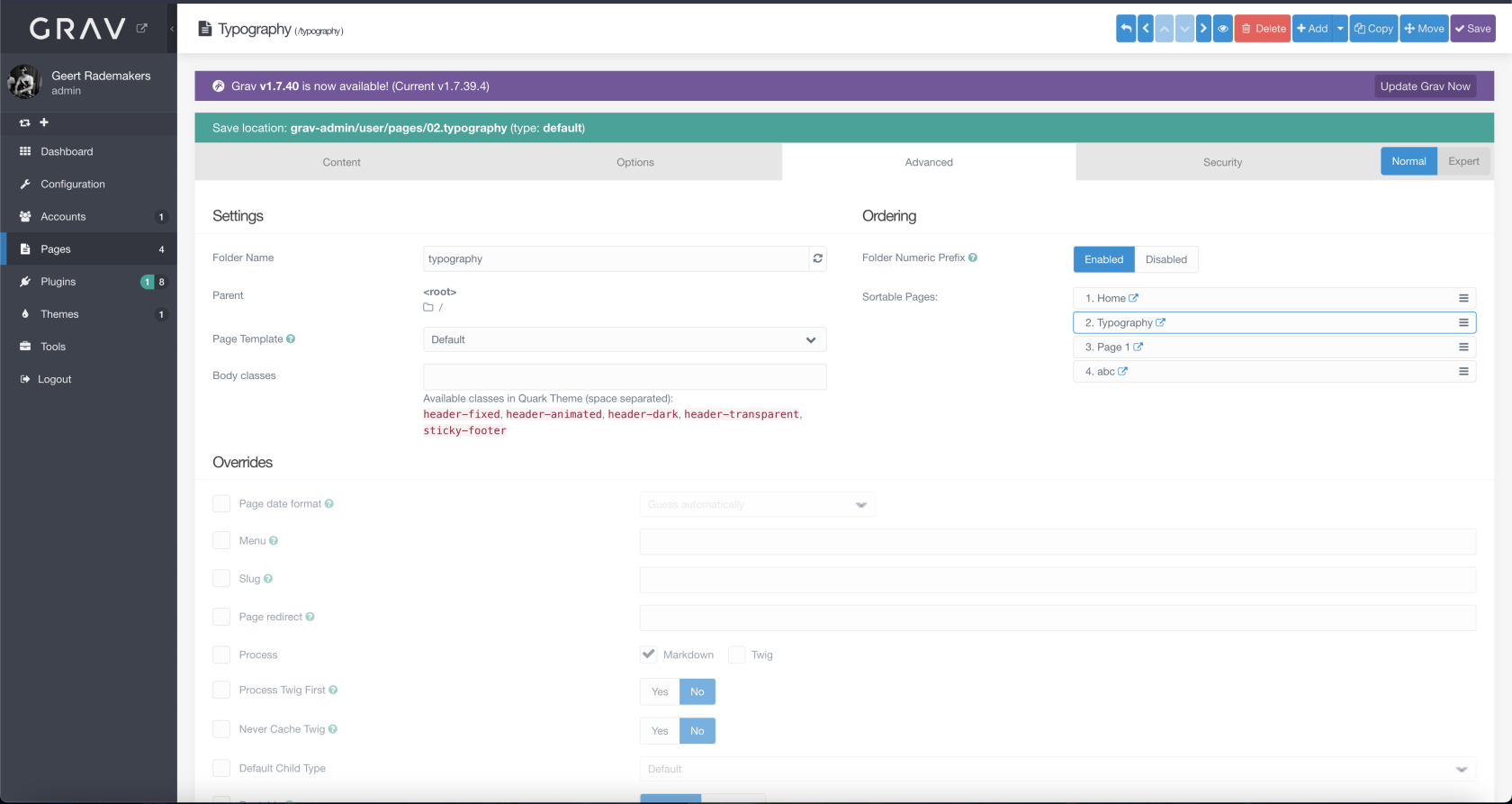The image size is (1512, 804).
Task: Click the folder name regenerate icon
Action: coord(817,258)
